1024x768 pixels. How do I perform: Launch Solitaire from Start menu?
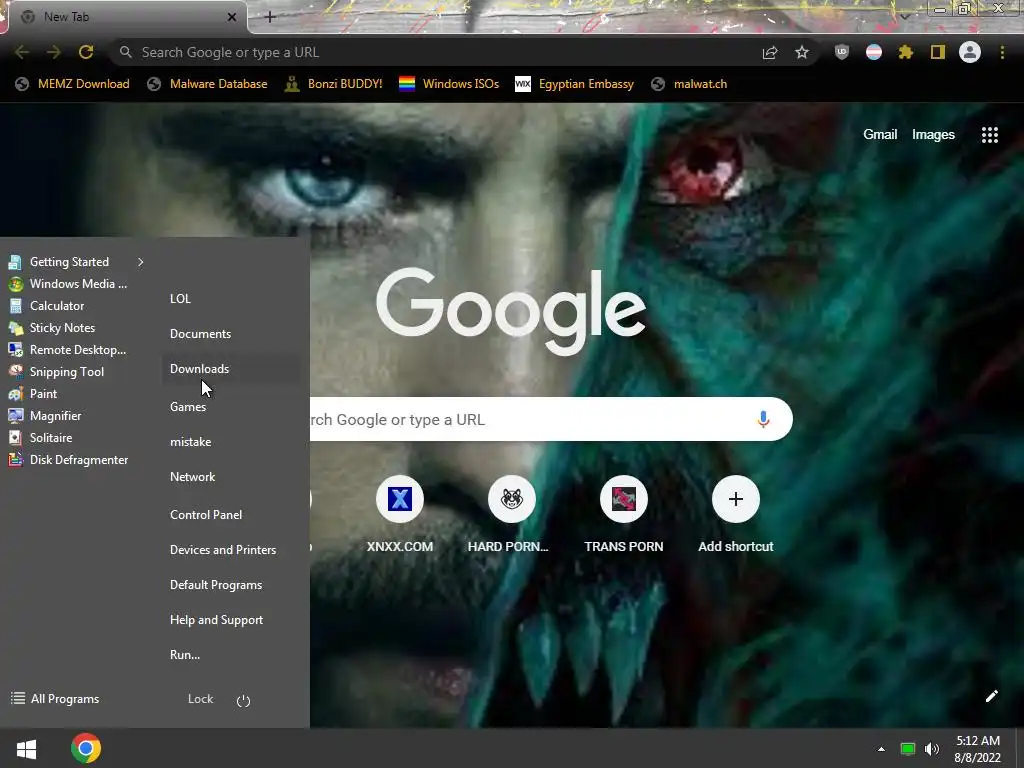pyautogui.click(x=40, y=438)
